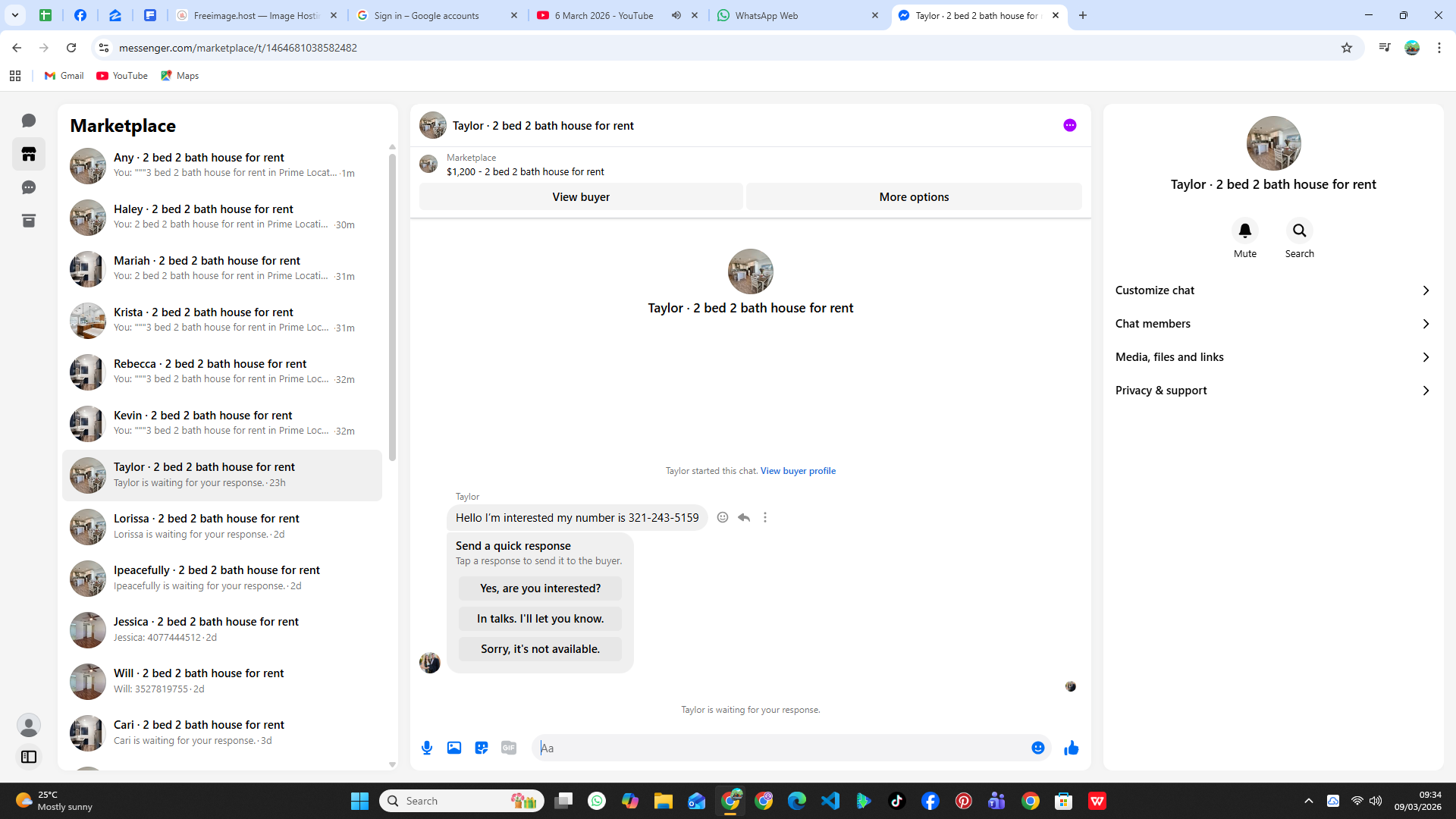Click the conversation list scrollbar
The height and width of the screenshot is (819, 1456).
392,307
